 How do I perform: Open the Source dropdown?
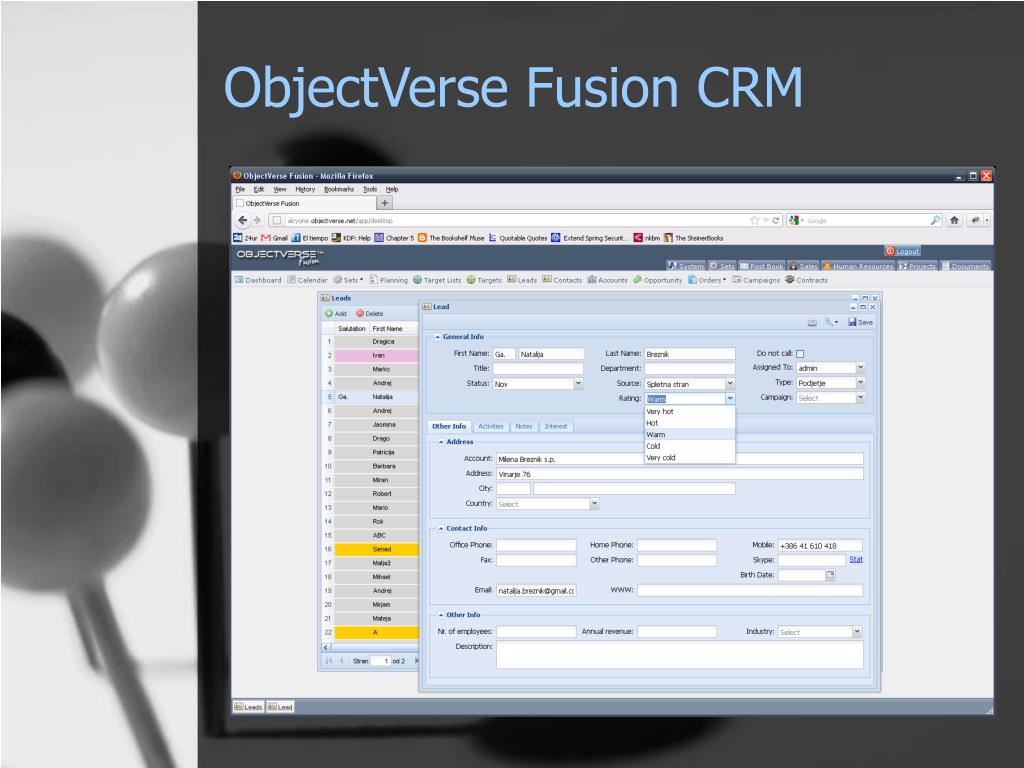coord(730,384)
